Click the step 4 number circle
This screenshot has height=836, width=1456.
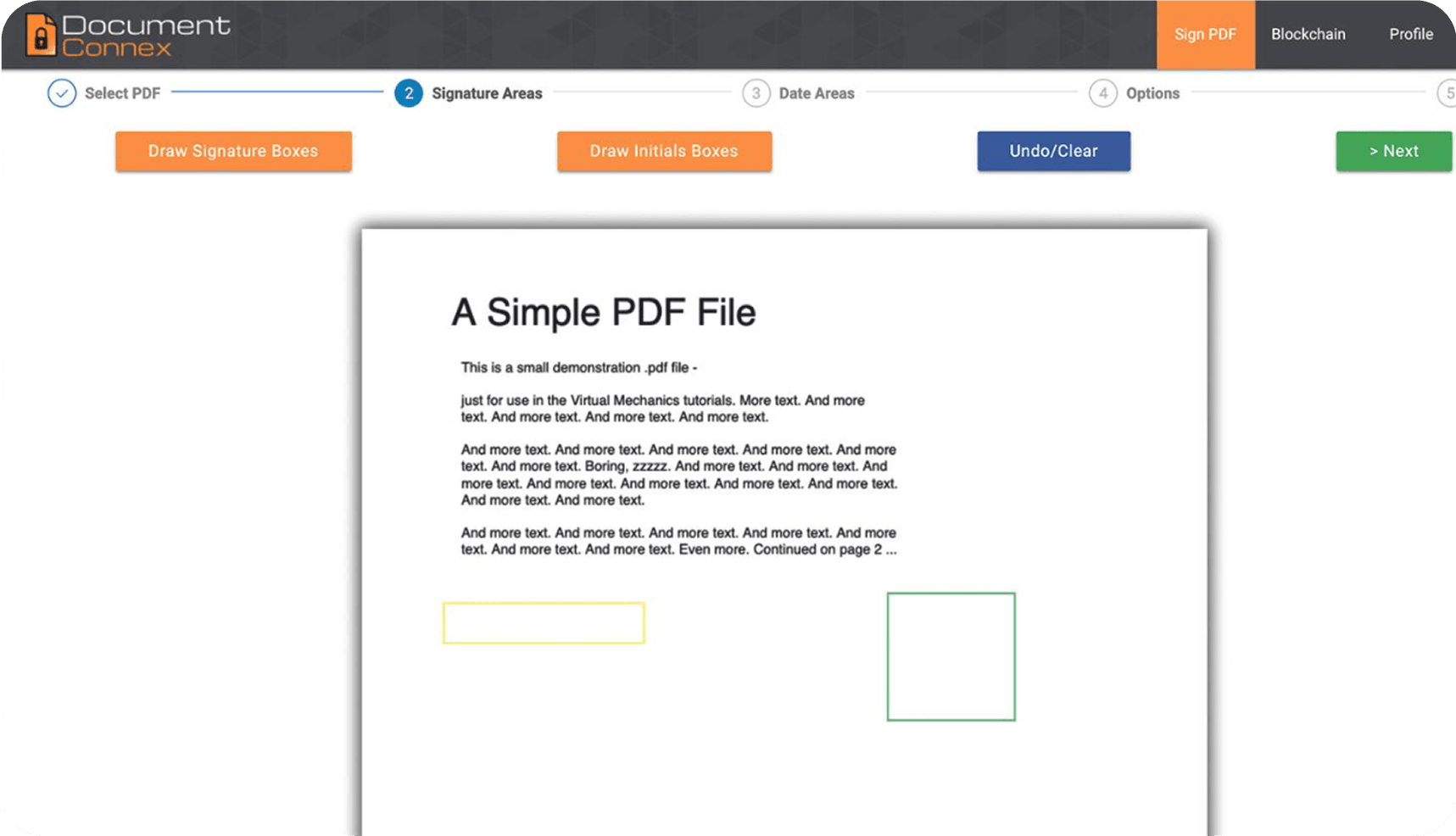(1102, 93)
